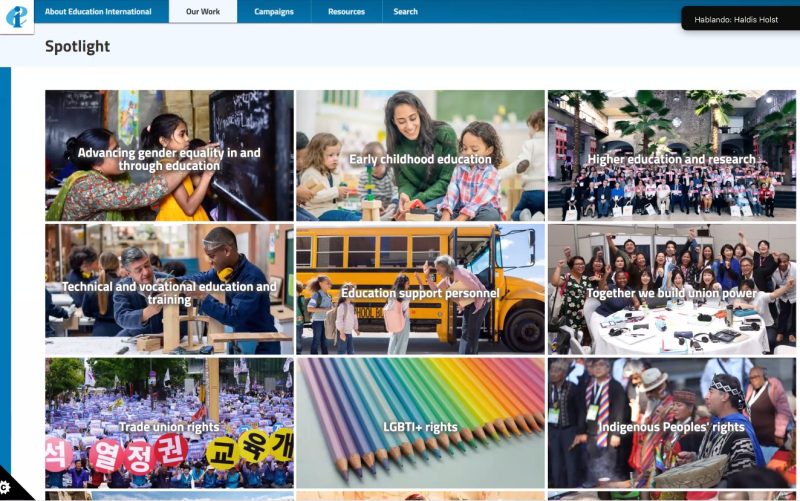Select the Our Work tab
Image resolution: width=800 pixels, height=501 pixels.
point(203,11)
